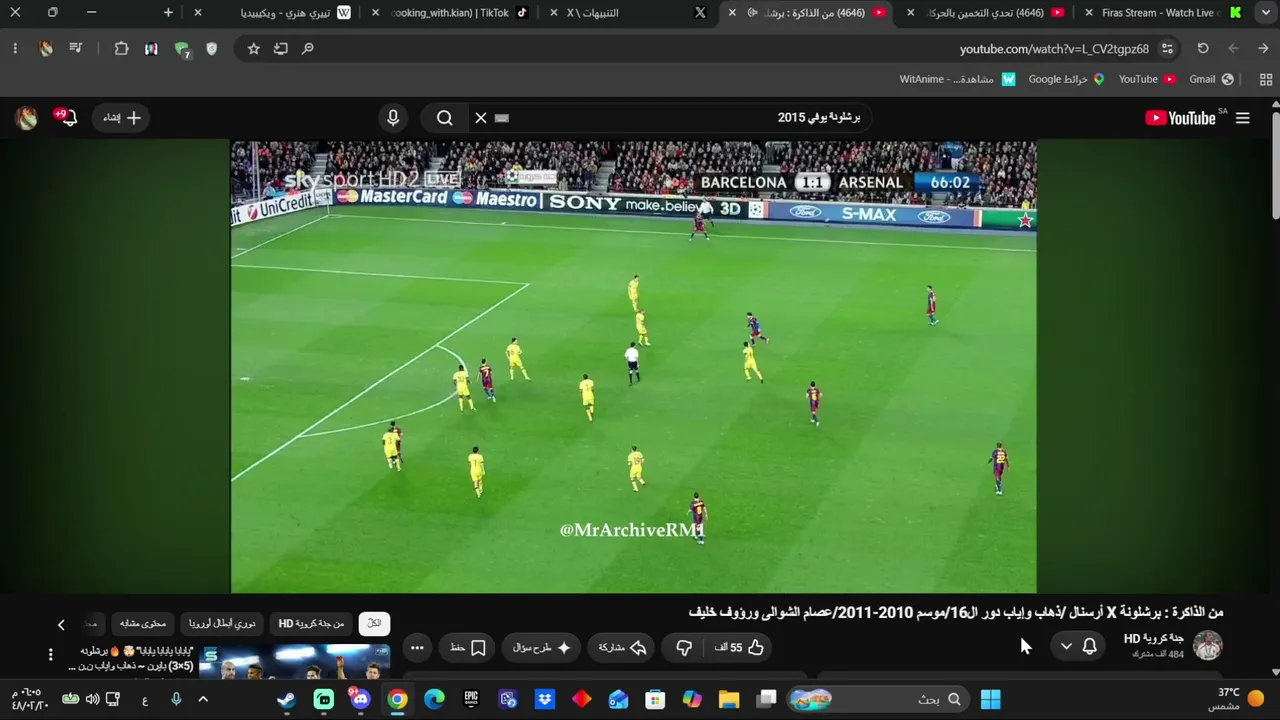This screenshot has height=720, width=1280.
Task: Select the من جدة كروية HD chip
Action: pos(311,624)
